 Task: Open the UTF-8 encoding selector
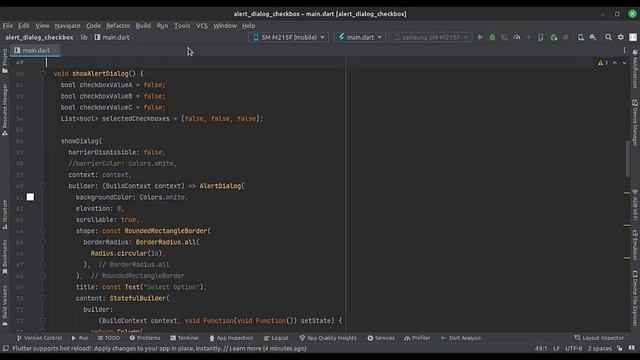(573, 349)
